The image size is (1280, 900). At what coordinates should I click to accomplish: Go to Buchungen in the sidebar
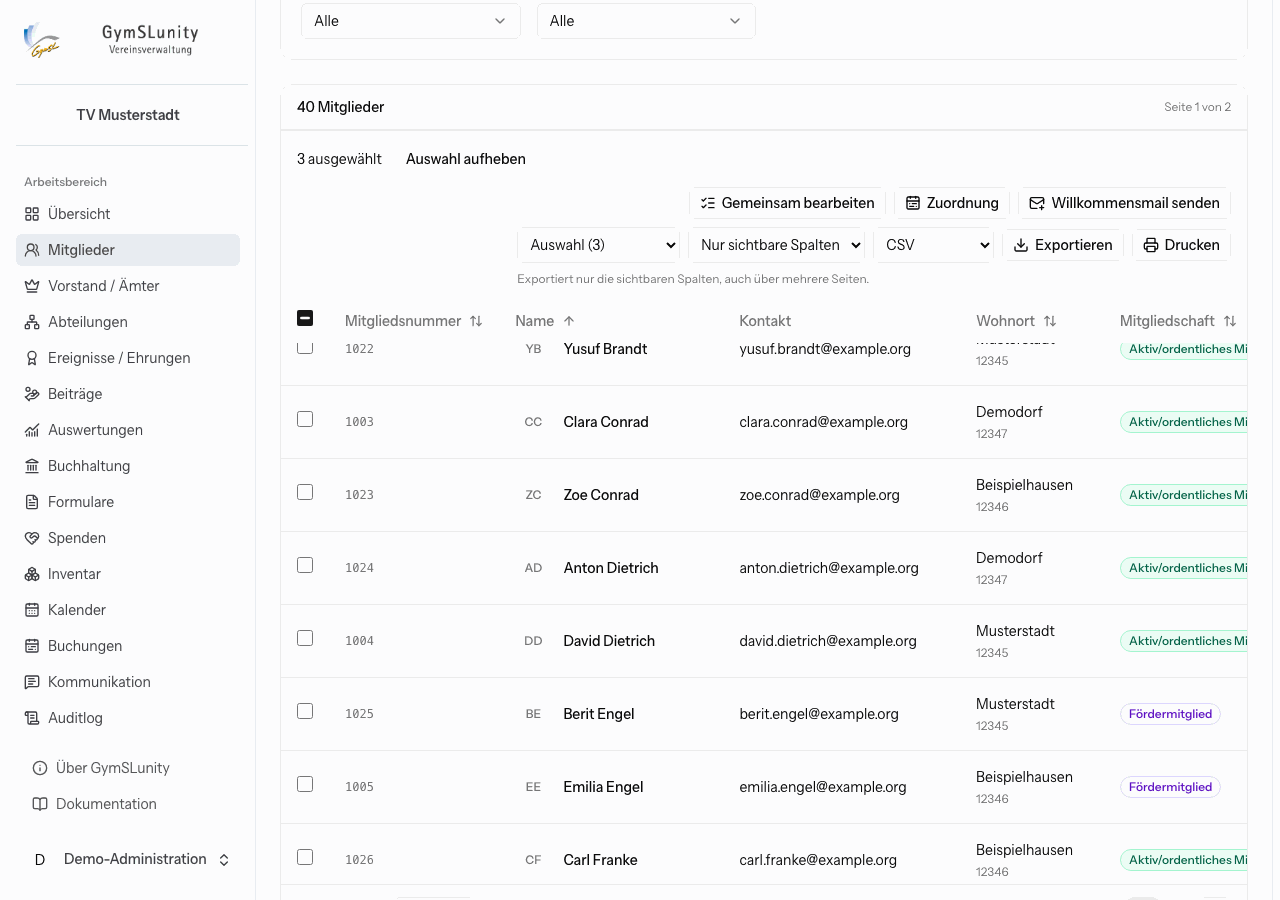128,646
